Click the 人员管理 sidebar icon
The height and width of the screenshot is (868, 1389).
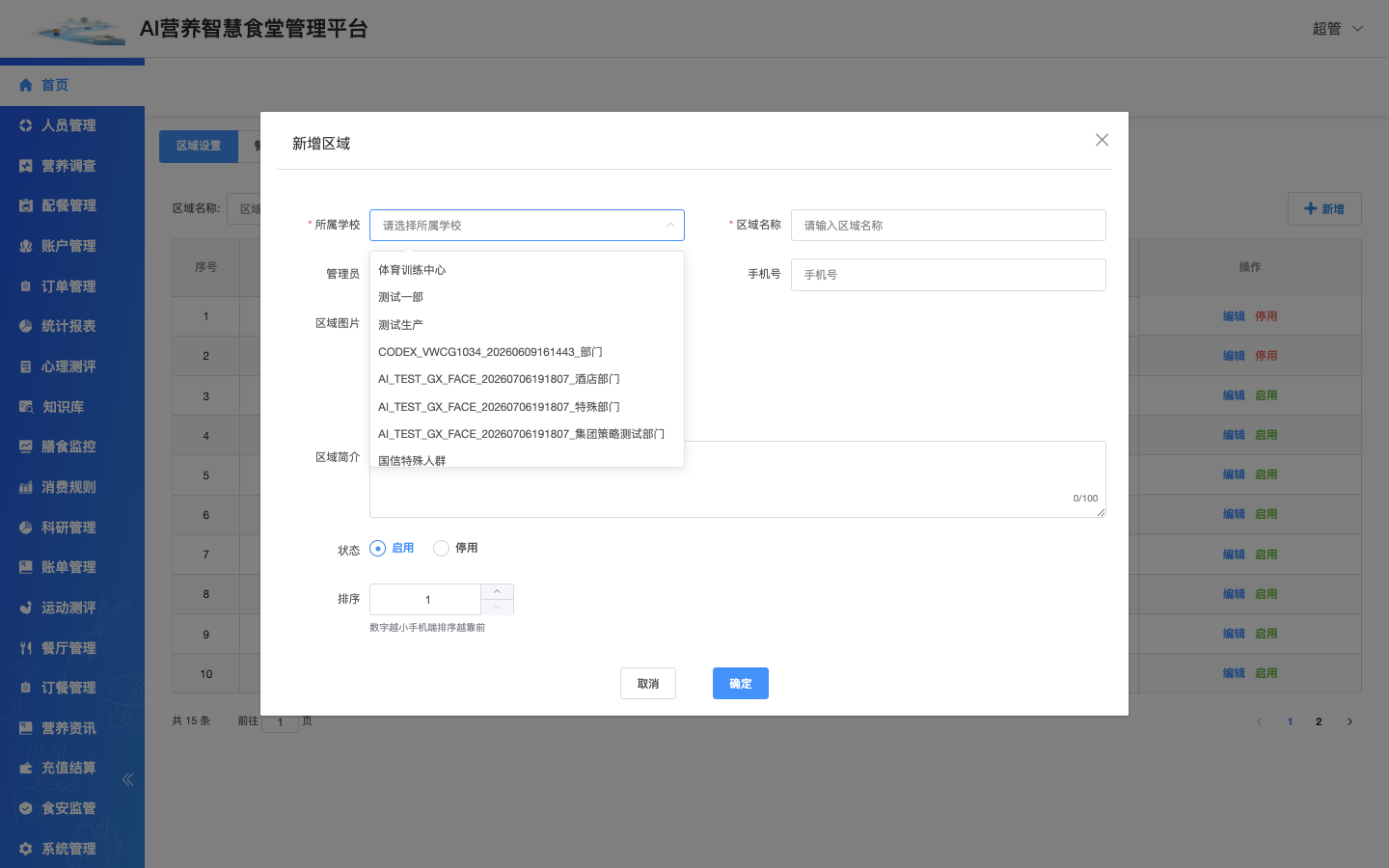[x=26, y=125]
